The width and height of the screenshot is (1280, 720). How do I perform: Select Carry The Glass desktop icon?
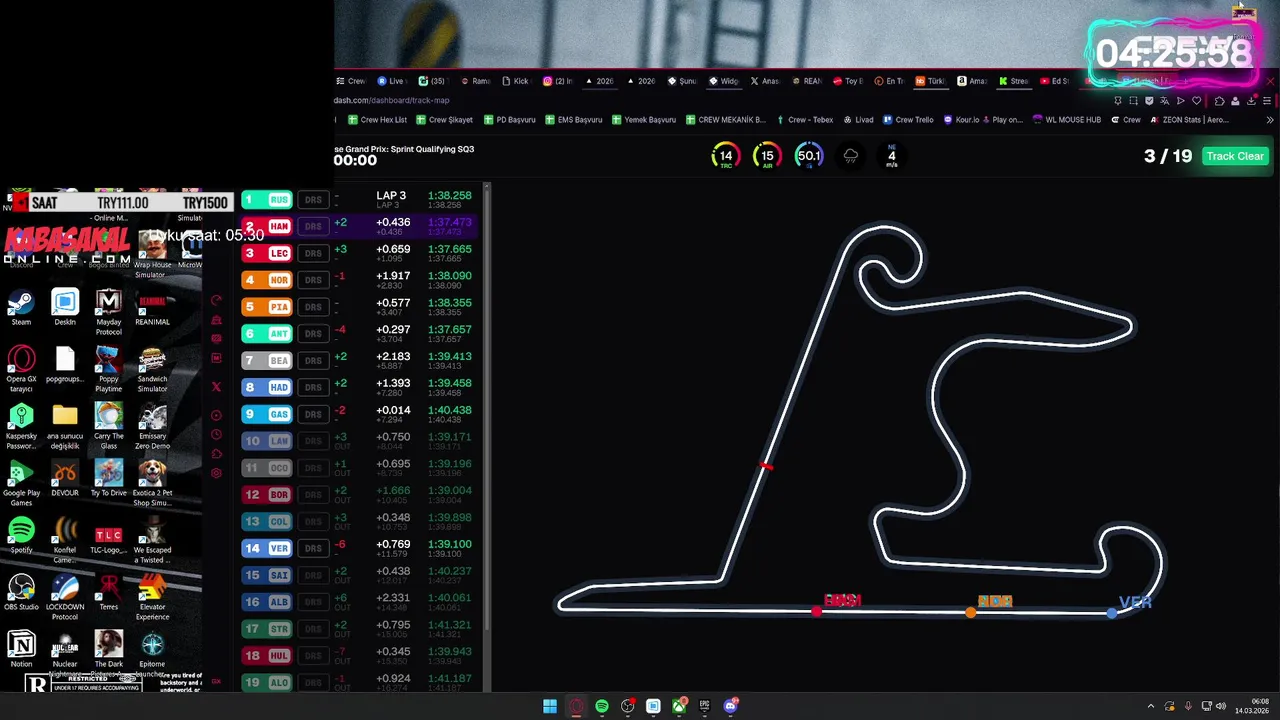pyautogui.click(x=109, y=426)
